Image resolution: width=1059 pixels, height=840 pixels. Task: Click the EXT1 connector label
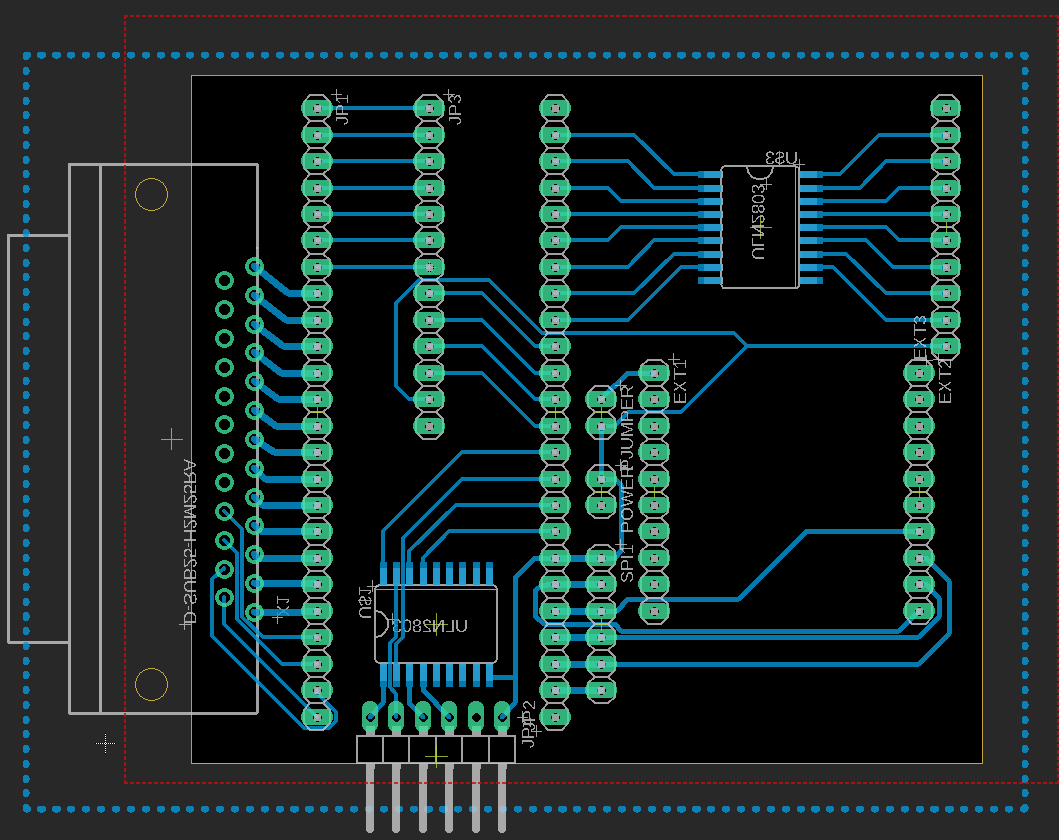[x=680, y=382]
